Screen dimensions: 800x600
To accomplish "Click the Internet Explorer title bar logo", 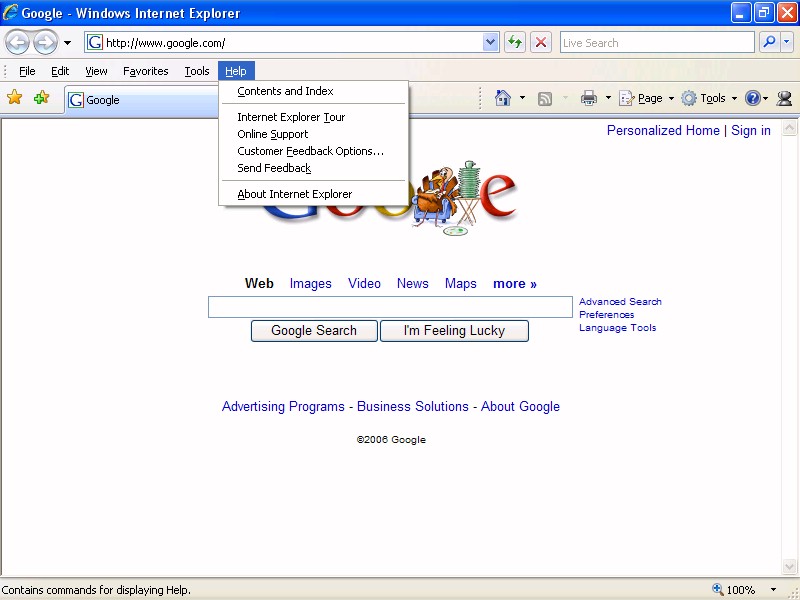I will pyautogui.click(x=10, y=12).
